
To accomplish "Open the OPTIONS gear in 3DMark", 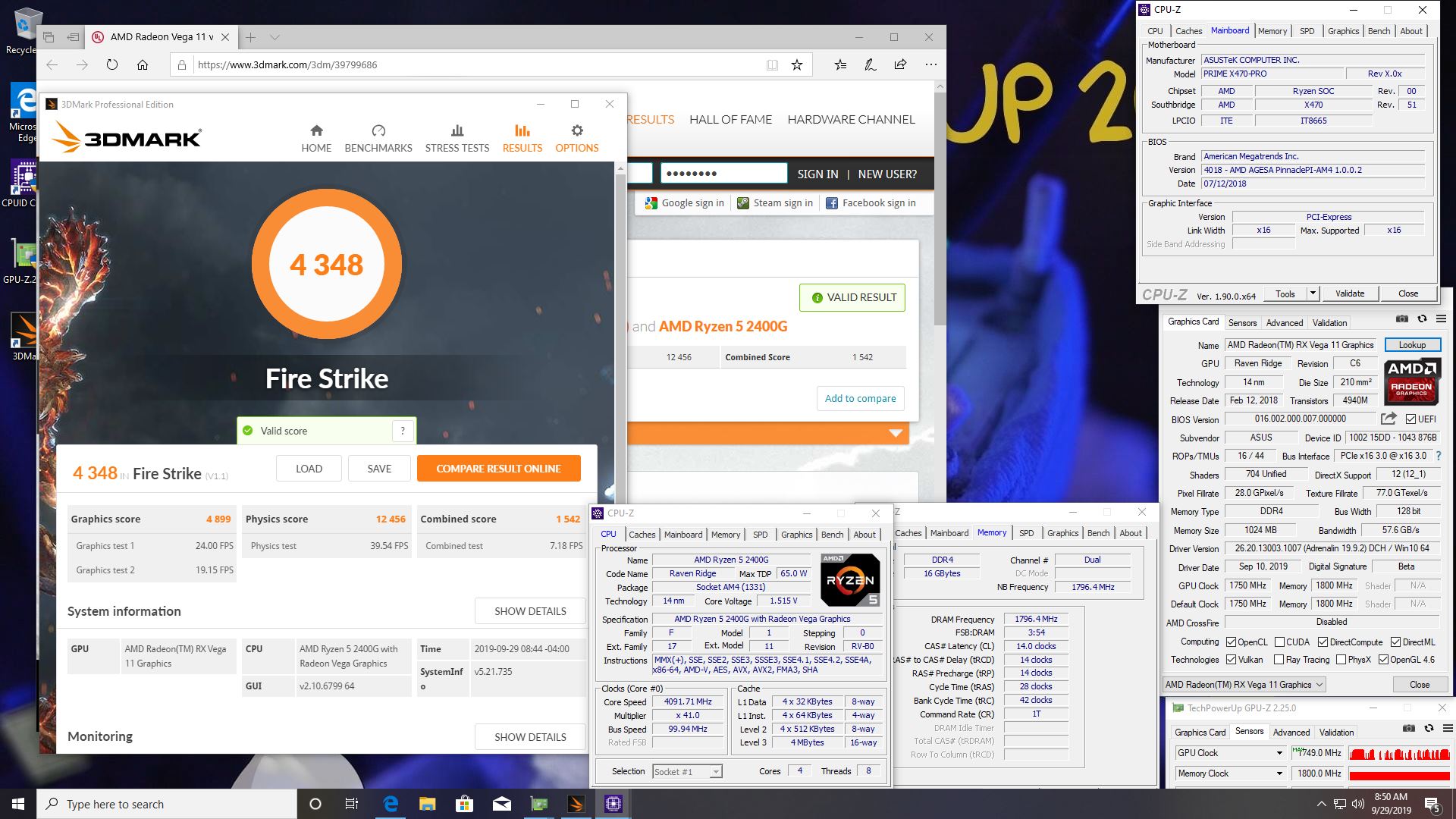I will [577, 139].
